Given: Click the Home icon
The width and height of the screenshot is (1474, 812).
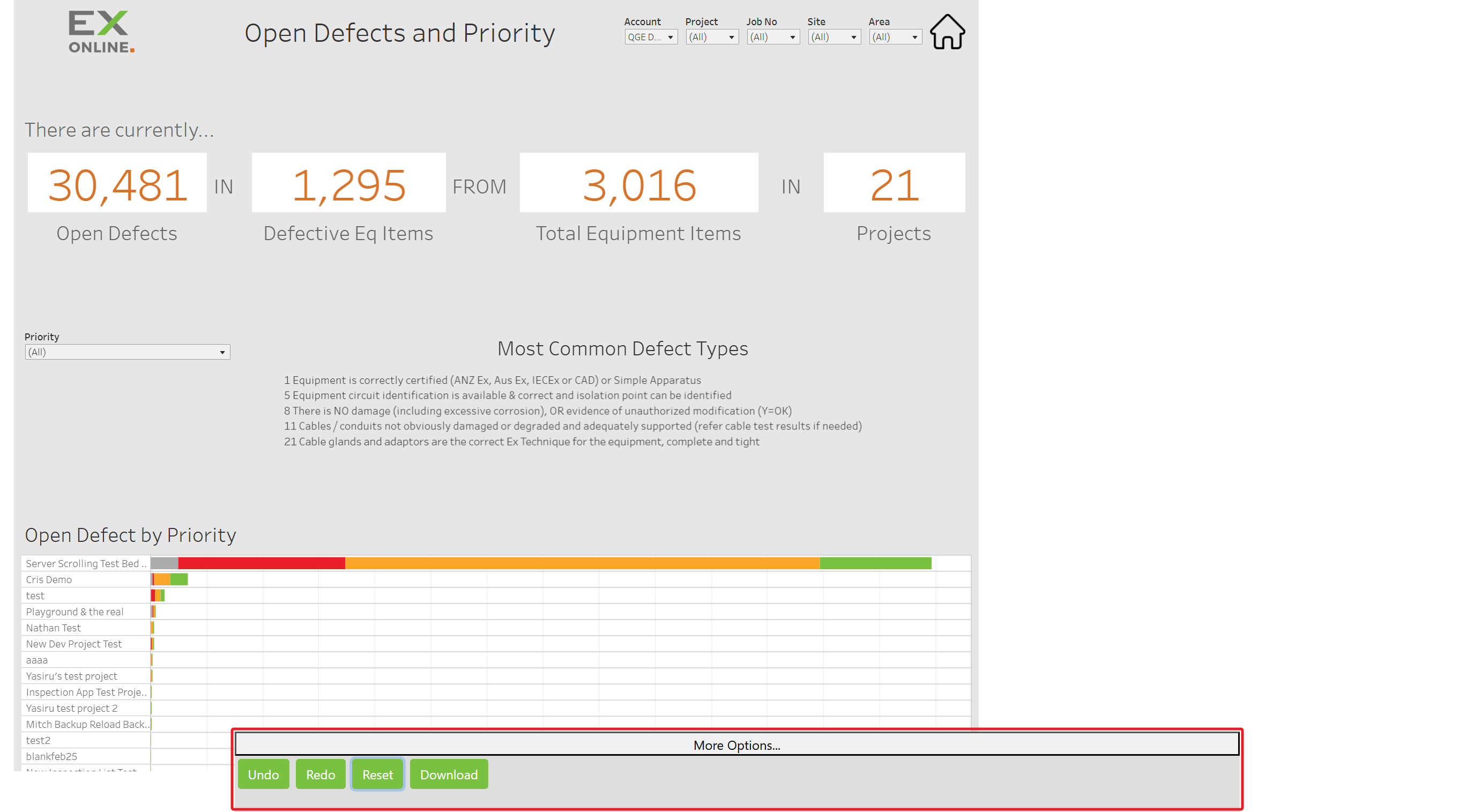Looking at the screenshot, I should 947,32.
